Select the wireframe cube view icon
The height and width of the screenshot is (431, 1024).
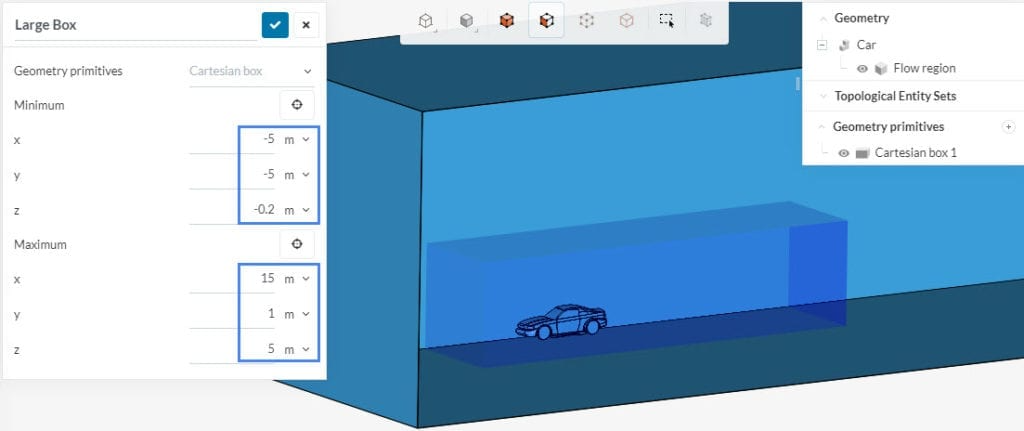tap(426, 21)
